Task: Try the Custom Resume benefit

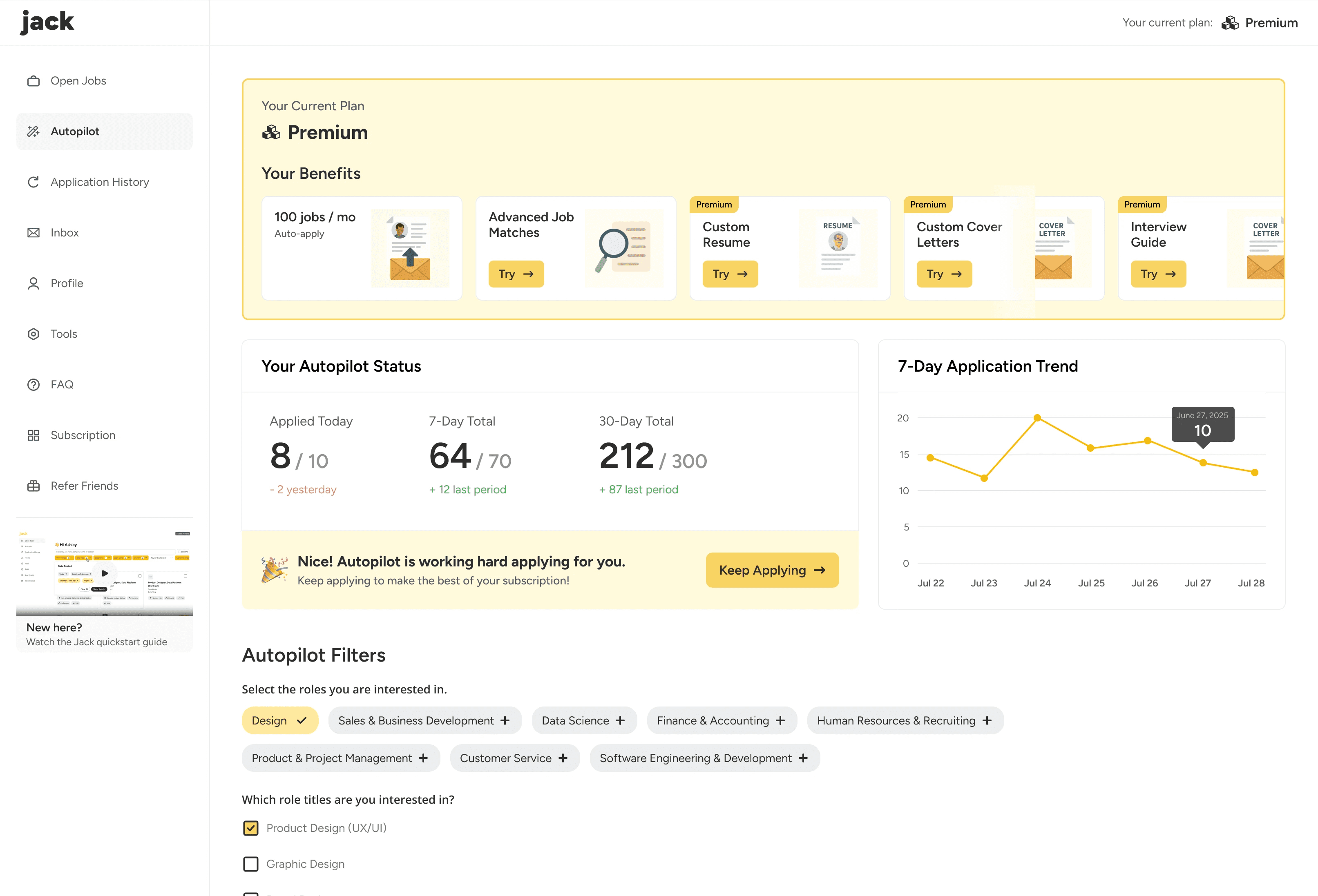Action: pyautogui.click(x=730, y=274)
